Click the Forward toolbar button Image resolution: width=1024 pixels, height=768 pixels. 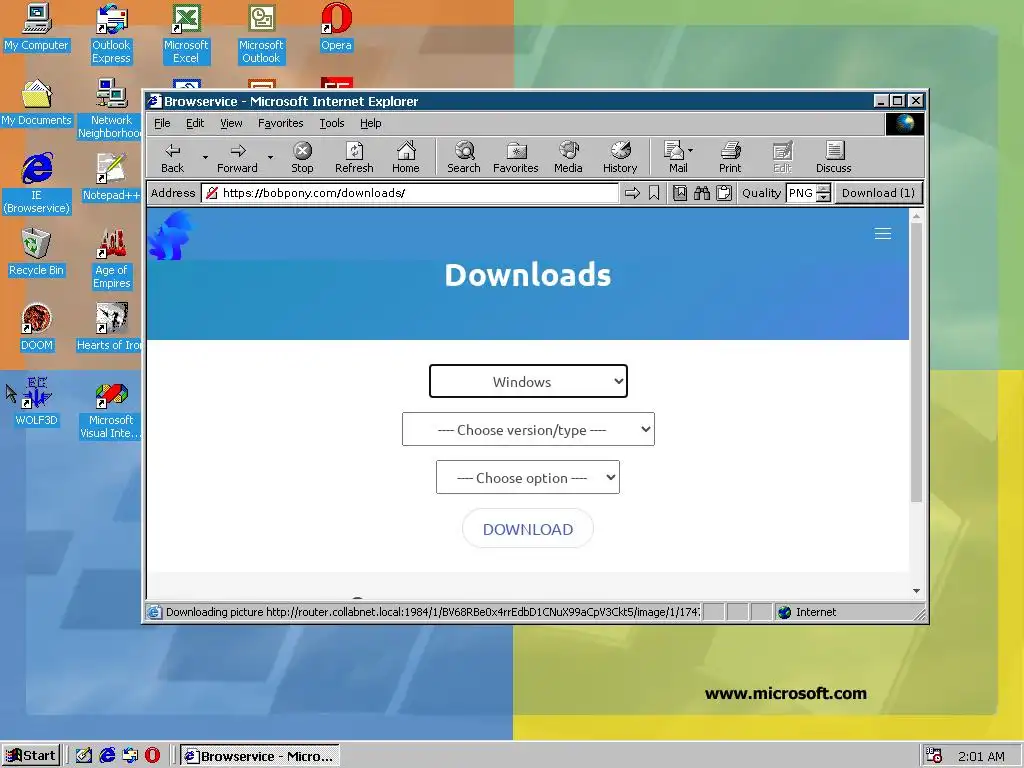coord(238,157)
